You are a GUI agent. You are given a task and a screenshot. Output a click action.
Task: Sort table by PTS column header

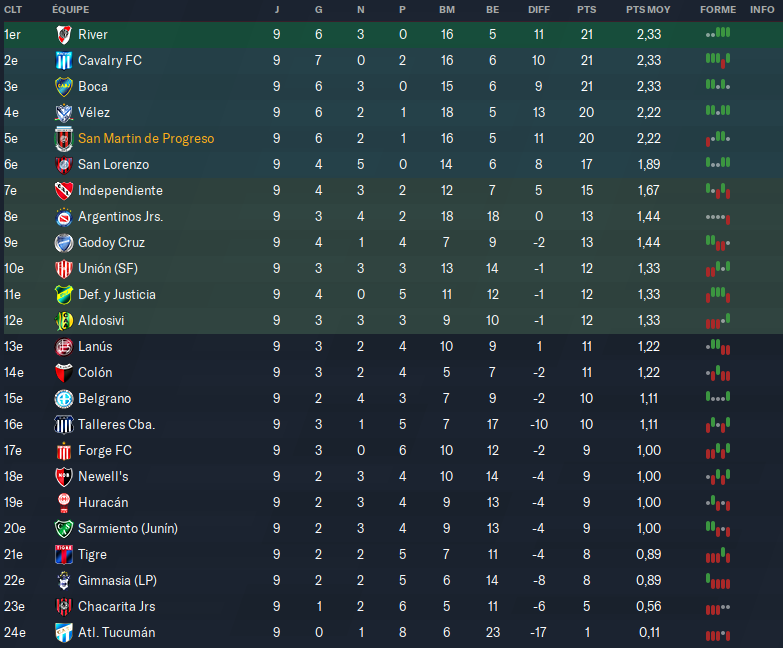(x=586, y=9)
